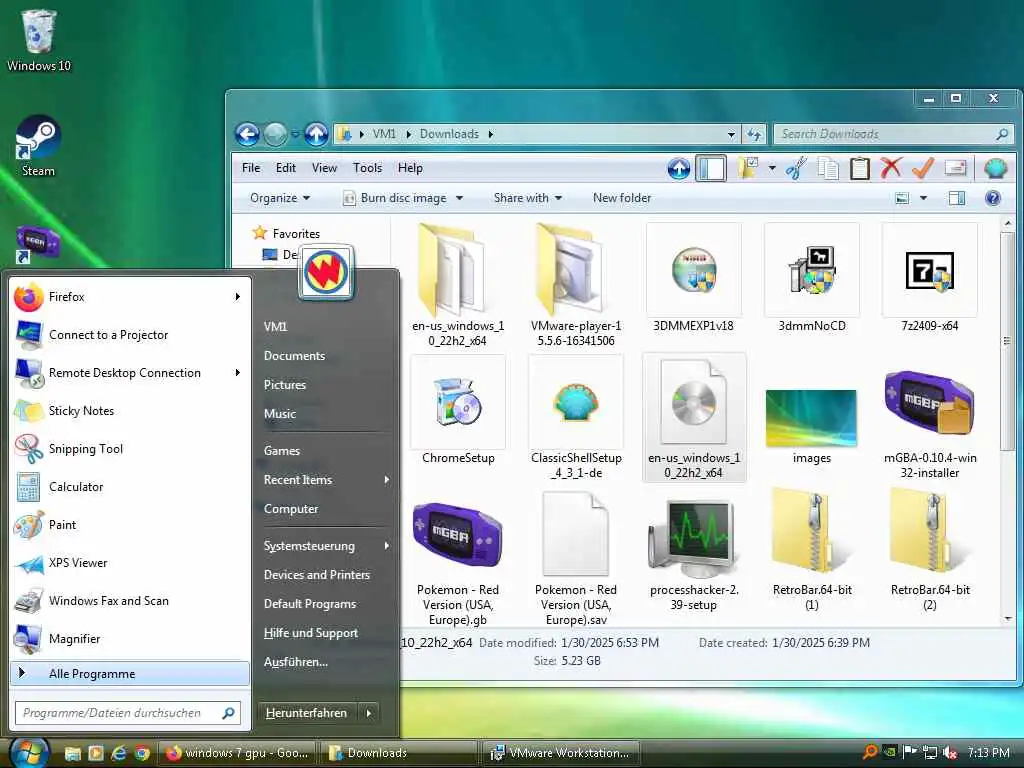Image resolution: width=1024 pixels, height=768 pixels.
Task: Open the Burn disc image dropdown arrow
Action: click(459, 198)
